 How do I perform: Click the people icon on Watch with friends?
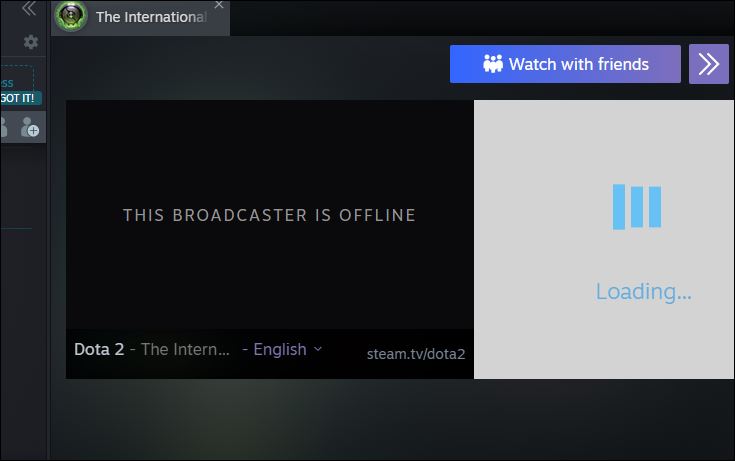tap(493, 64)
